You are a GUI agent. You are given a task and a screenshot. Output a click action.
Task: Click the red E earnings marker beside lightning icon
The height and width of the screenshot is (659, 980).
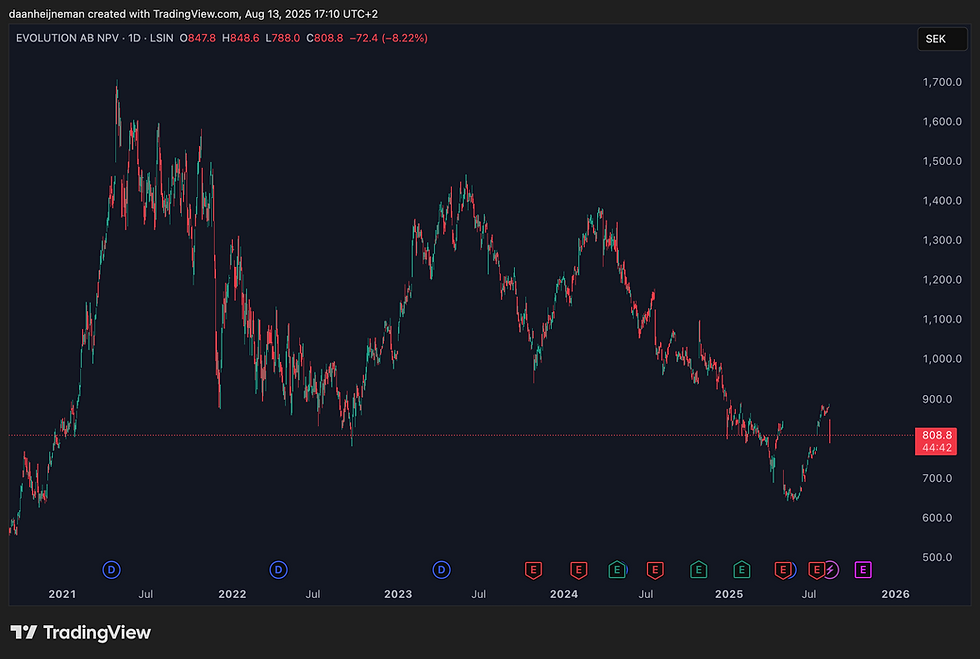point(816,570)
